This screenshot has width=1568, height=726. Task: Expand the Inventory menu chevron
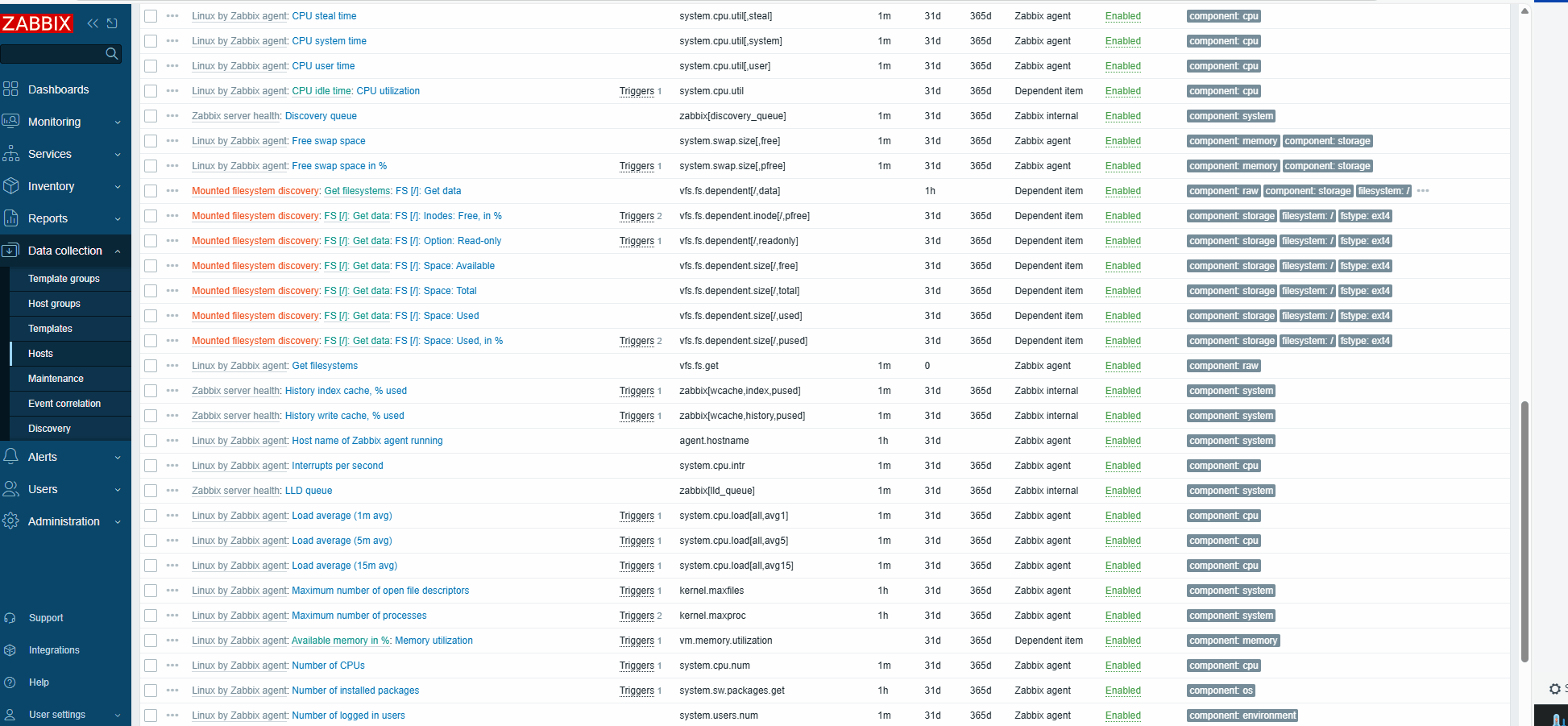(x=118, y=187)
